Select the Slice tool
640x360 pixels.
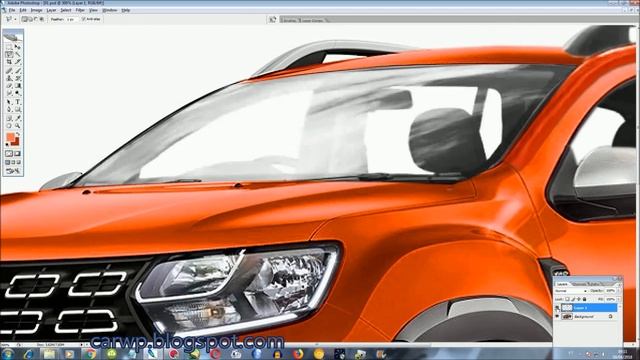click(18, 62)
